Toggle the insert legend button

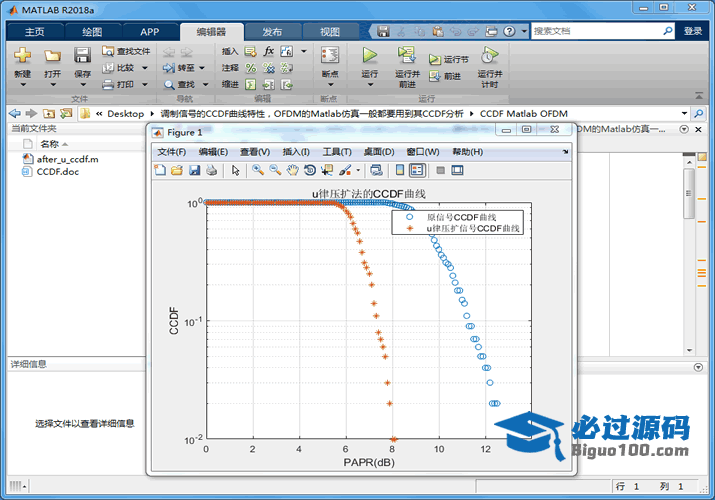[x=417, y=170]
